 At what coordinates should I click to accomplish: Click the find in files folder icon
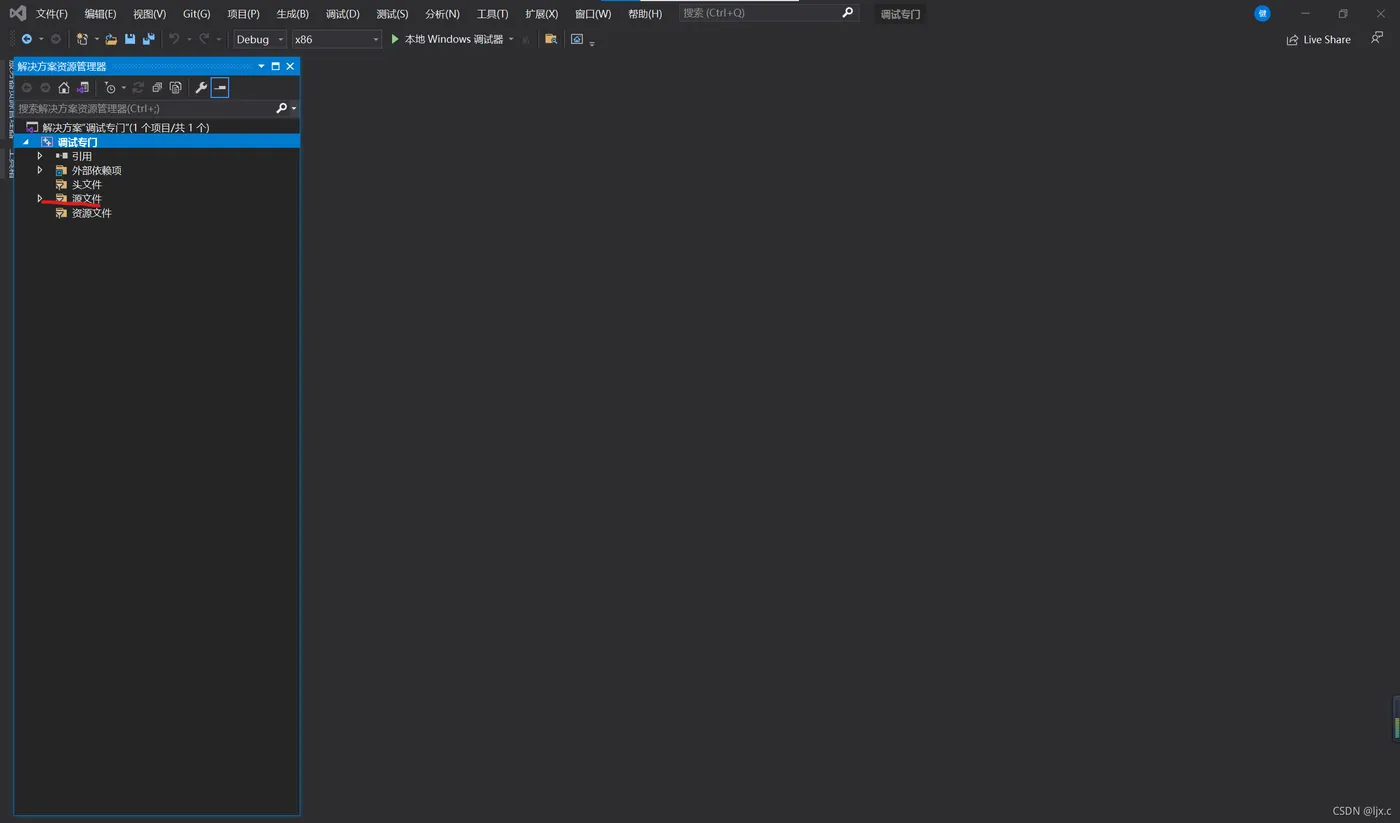(x=551, y=39)
